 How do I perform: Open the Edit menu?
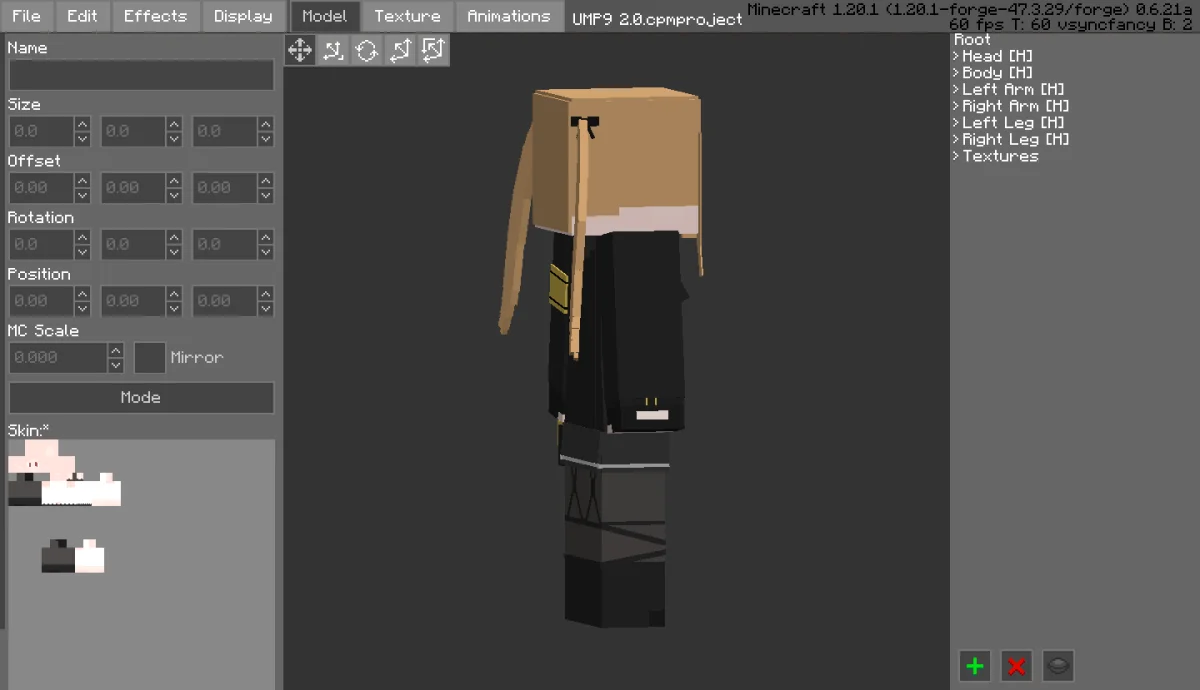click(82, 16)
